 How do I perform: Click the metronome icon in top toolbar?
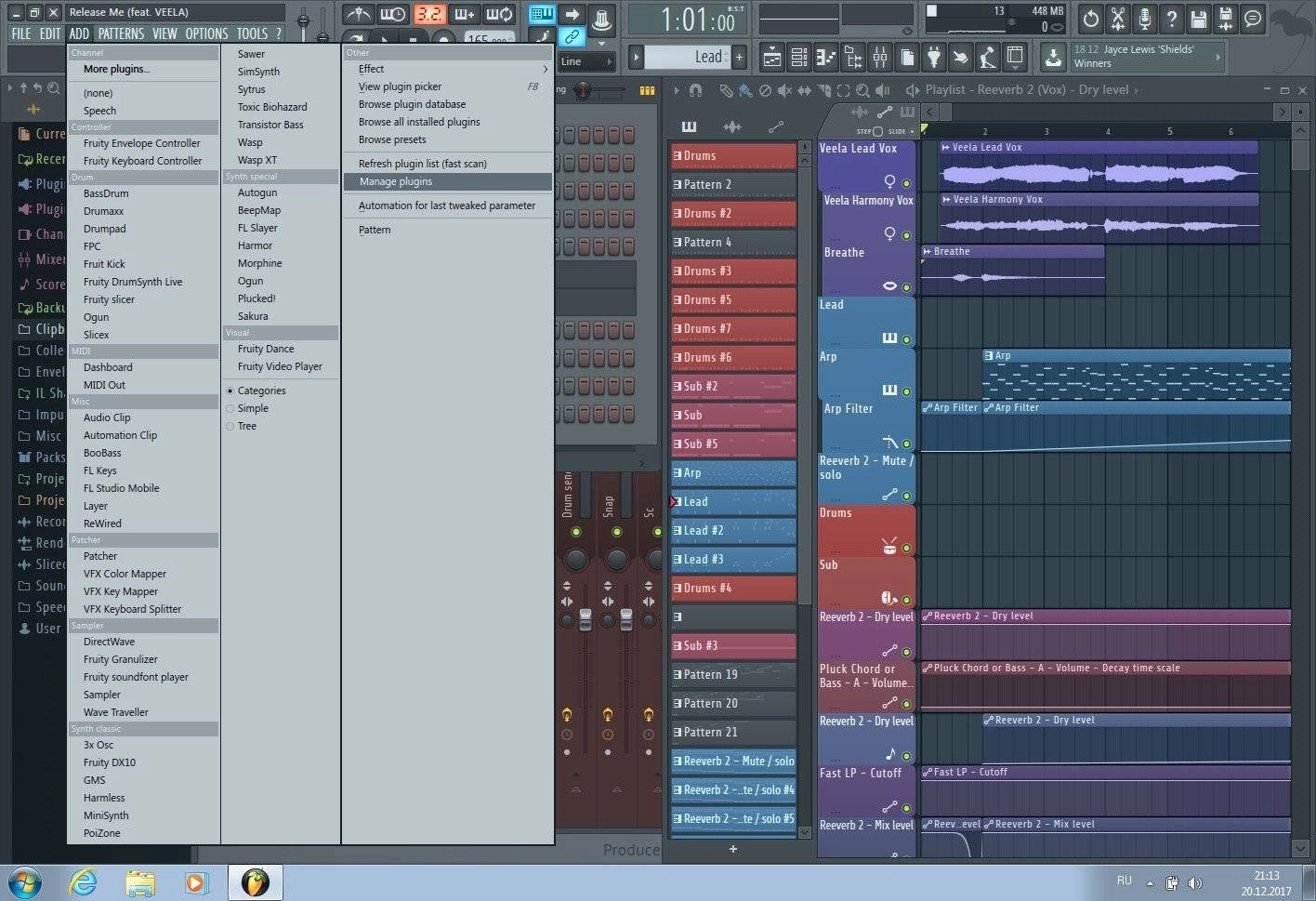pos(359,14)
